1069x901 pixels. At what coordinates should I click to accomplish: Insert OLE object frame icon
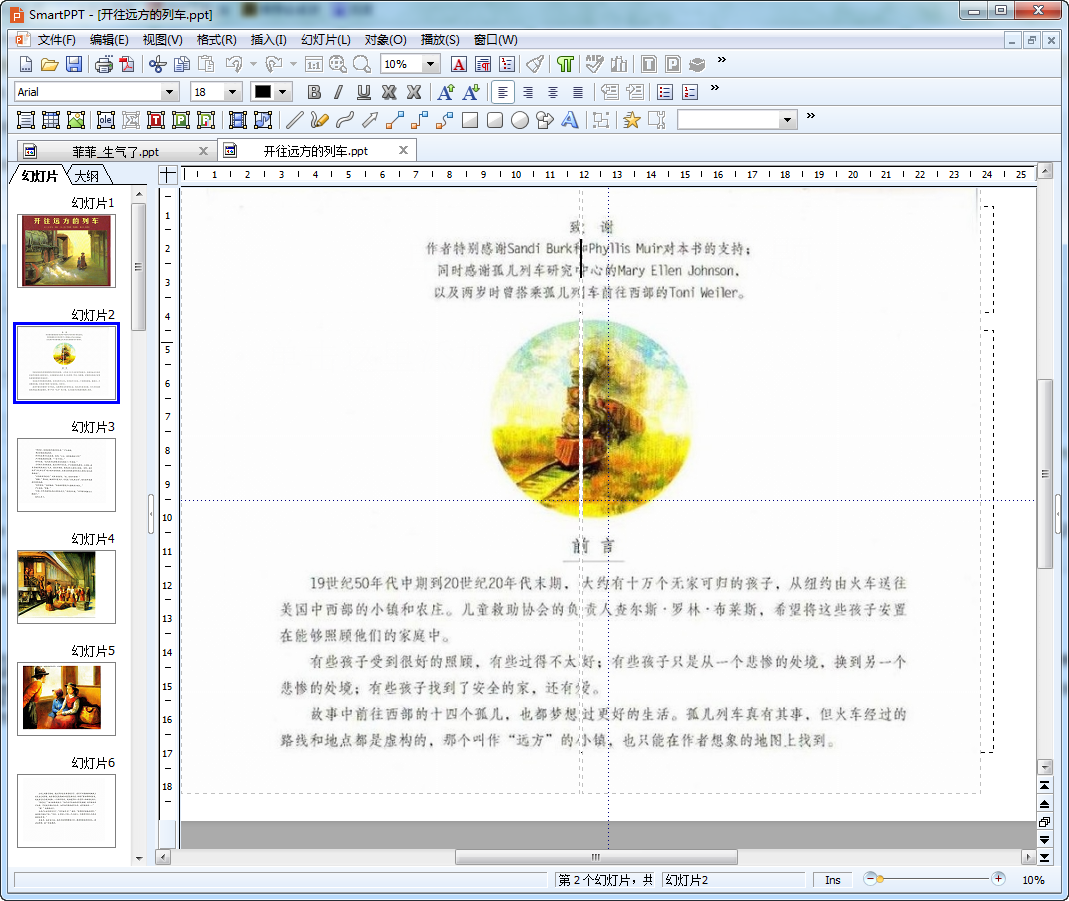106,121
